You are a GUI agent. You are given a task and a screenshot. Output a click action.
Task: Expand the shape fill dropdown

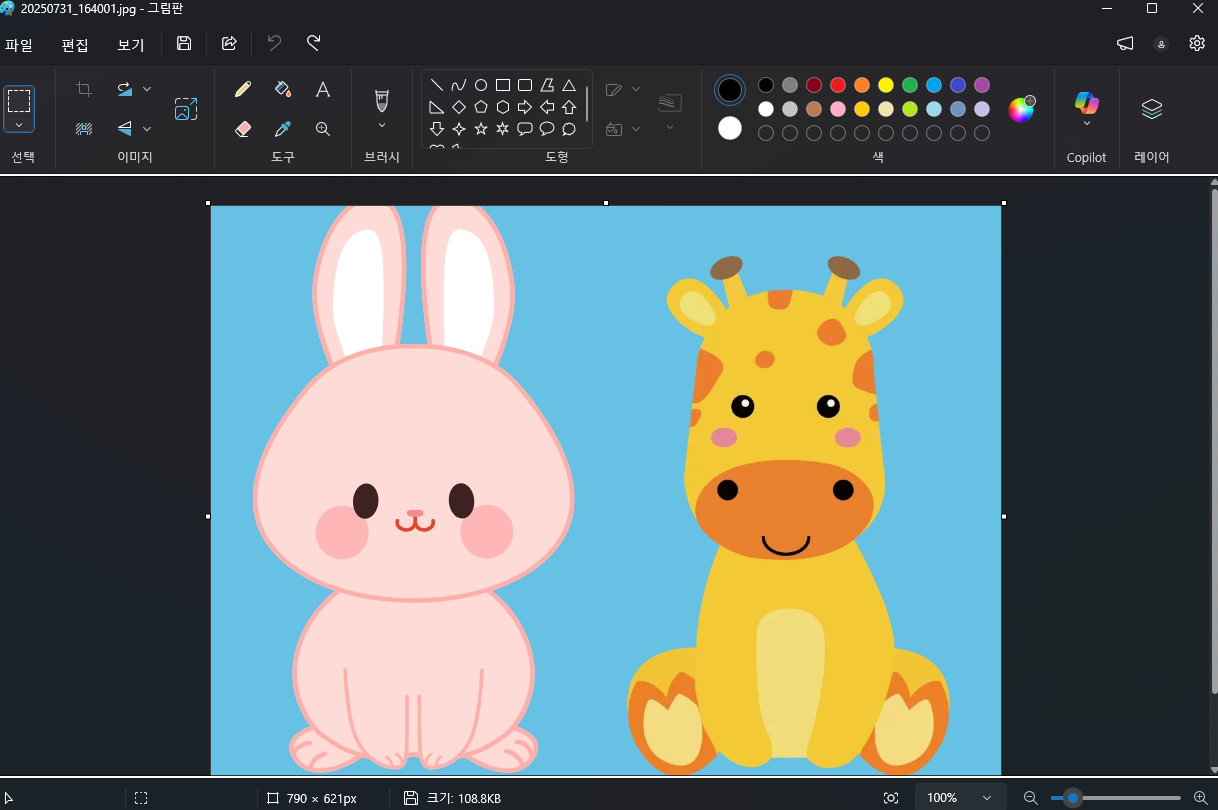tap(636, 129)
